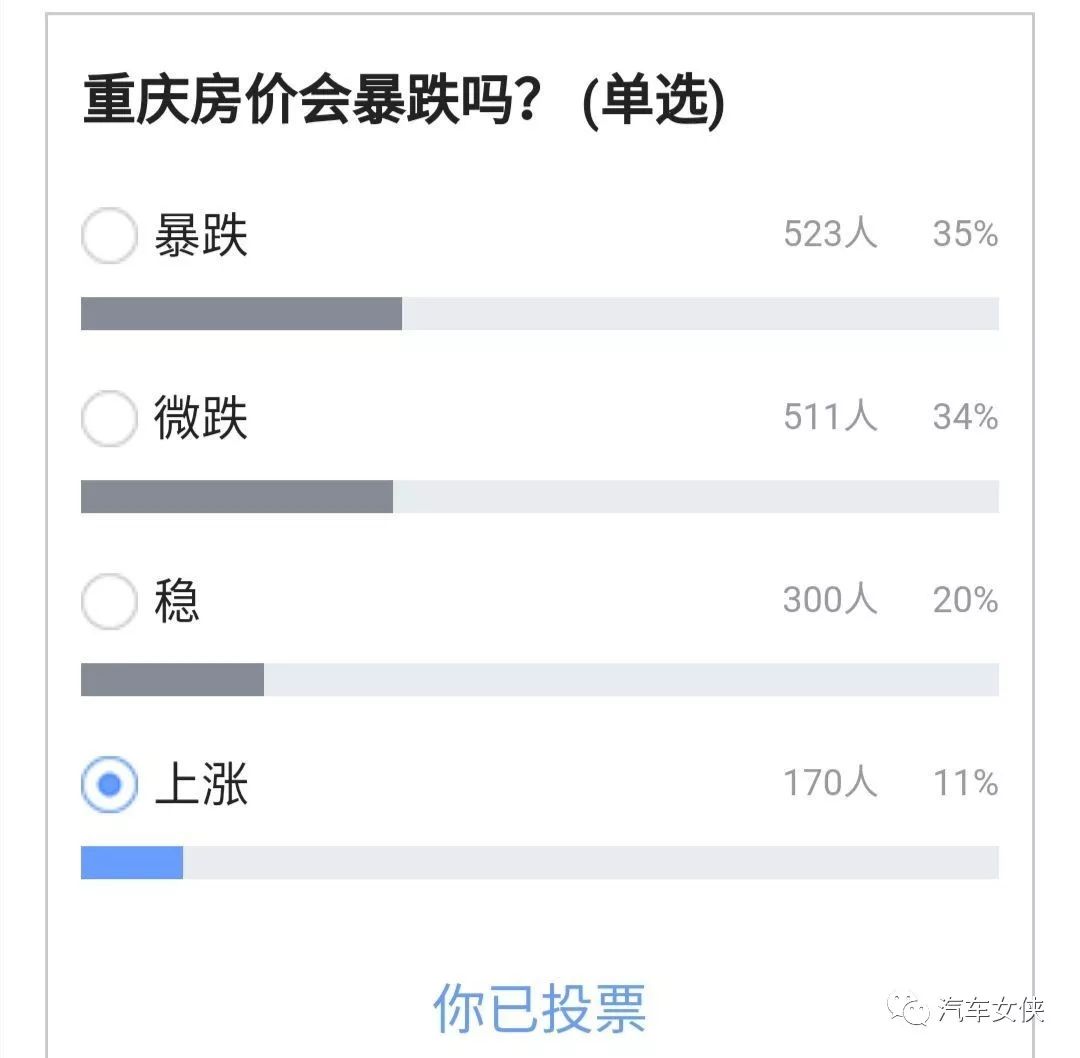
Task: Click the 汽车女侠 watermark text
Action: pos(990,1010)
